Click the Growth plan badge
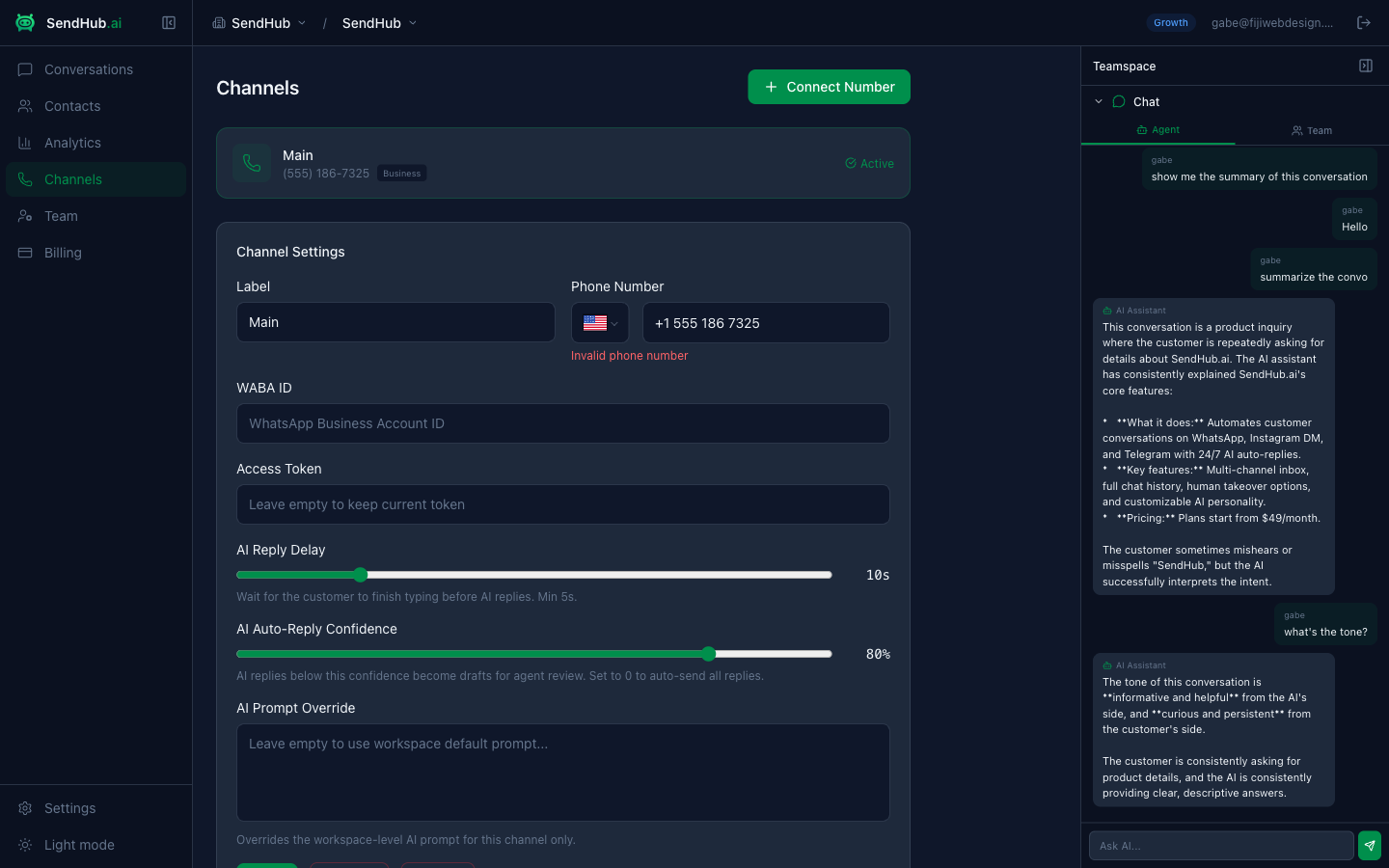 pos(1171,23)
